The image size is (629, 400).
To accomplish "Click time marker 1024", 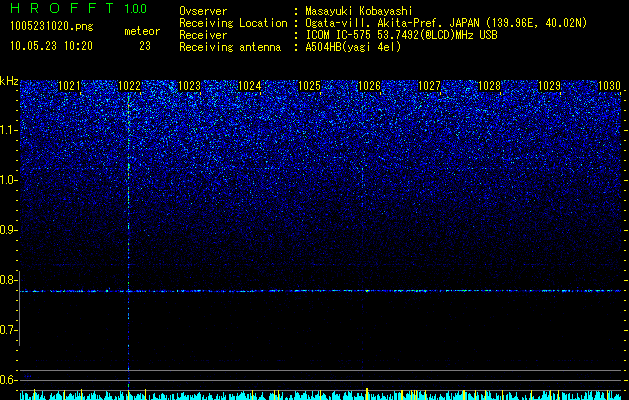I will (x=250, y=86).
